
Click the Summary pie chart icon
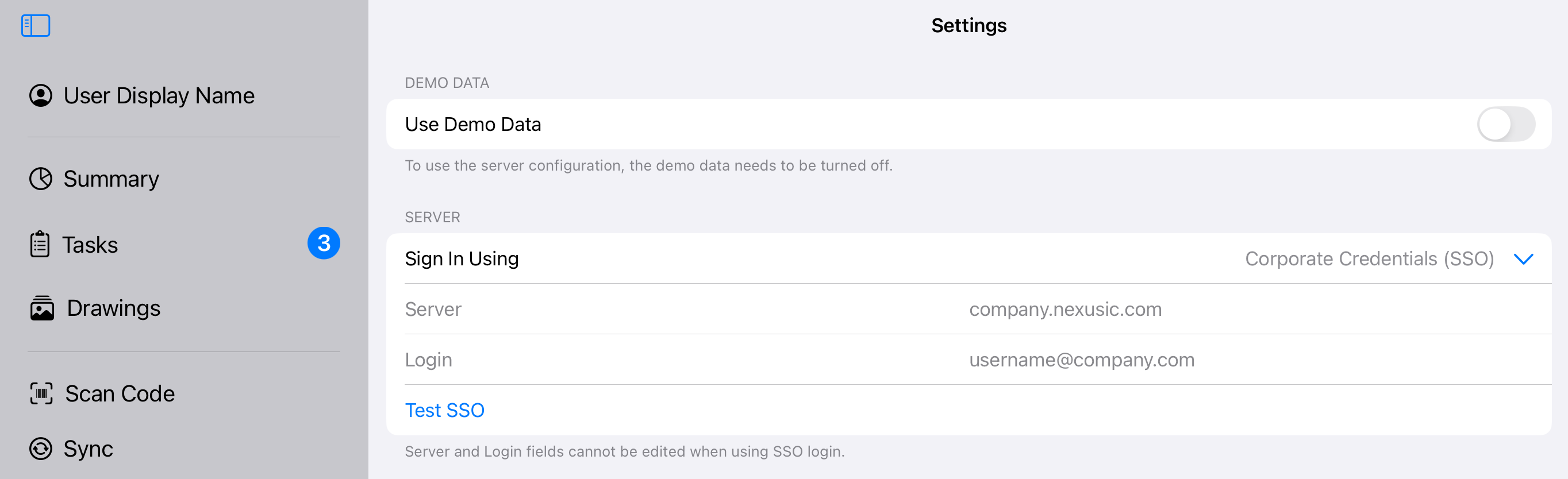click(x=41, y=179)
